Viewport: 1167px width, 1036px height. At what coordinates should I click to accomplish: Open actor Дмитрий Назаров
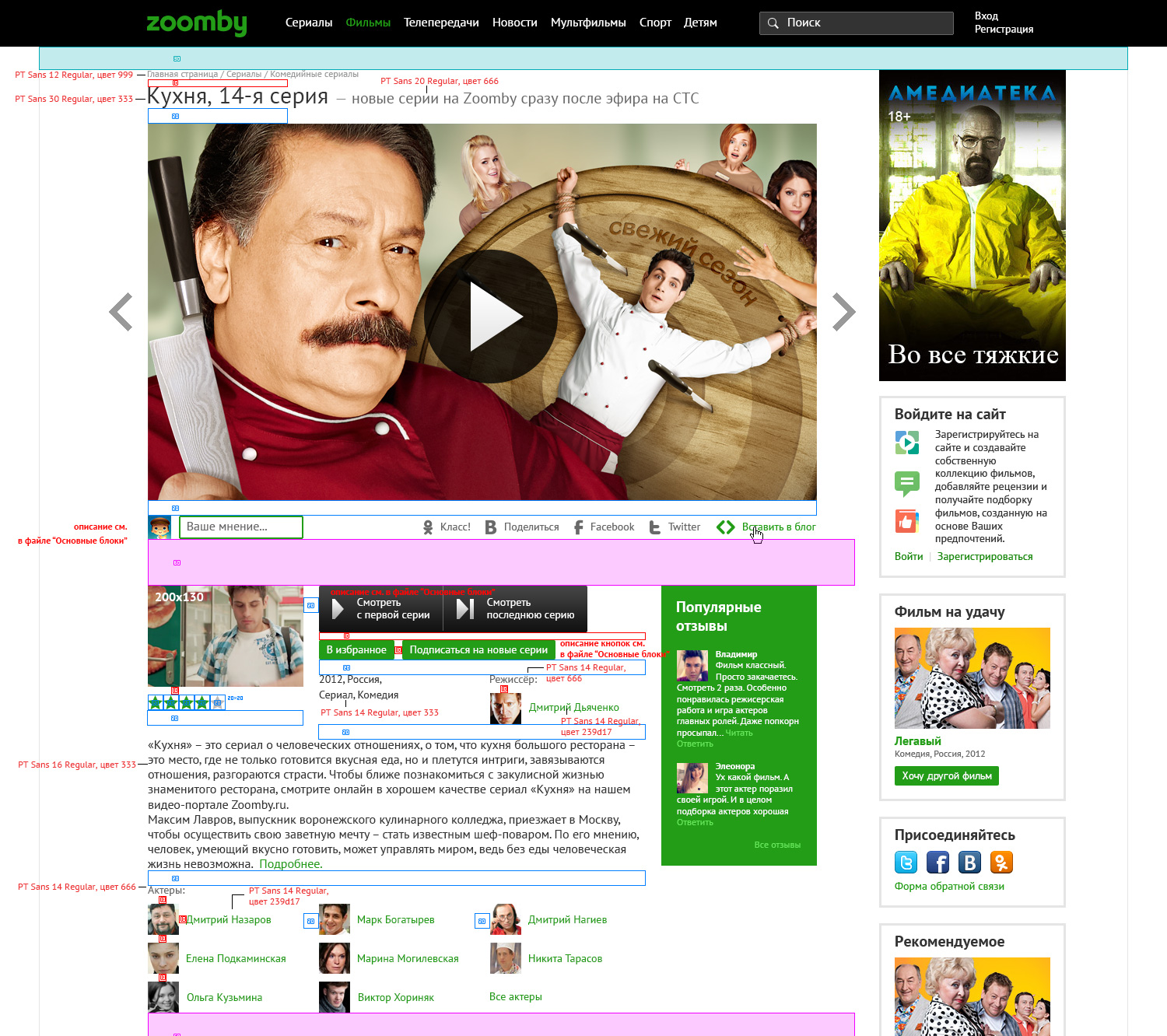(x=229, y=920)
